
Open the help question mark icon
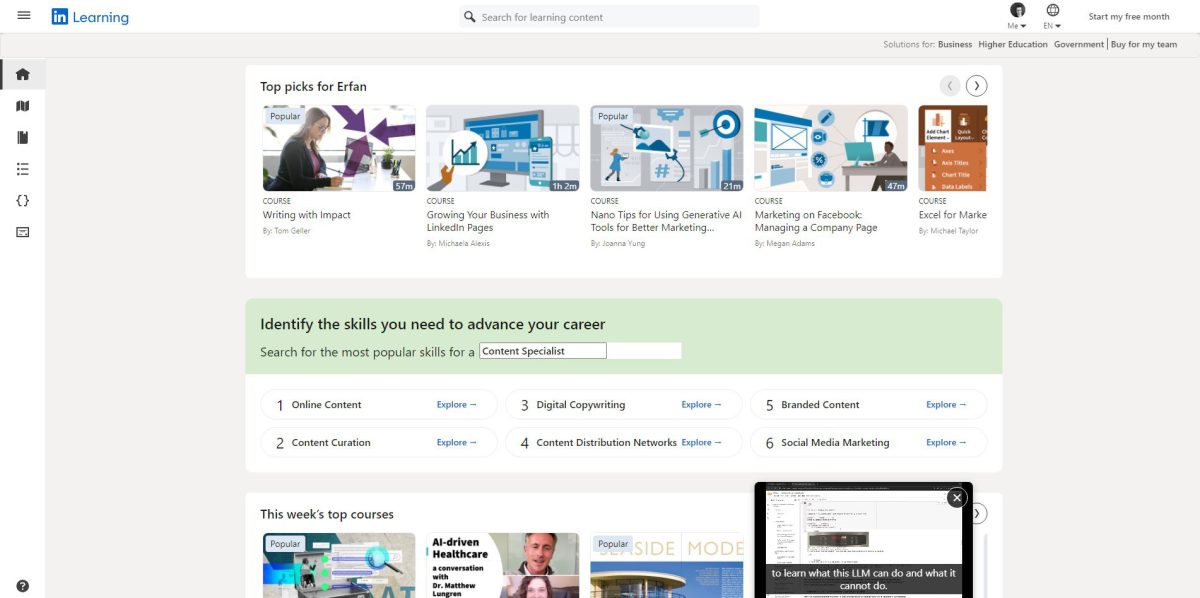pos(22,586)
